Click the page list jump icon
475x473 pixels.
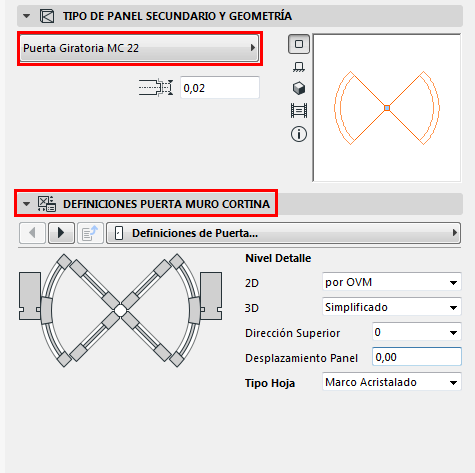pos(90,233)
